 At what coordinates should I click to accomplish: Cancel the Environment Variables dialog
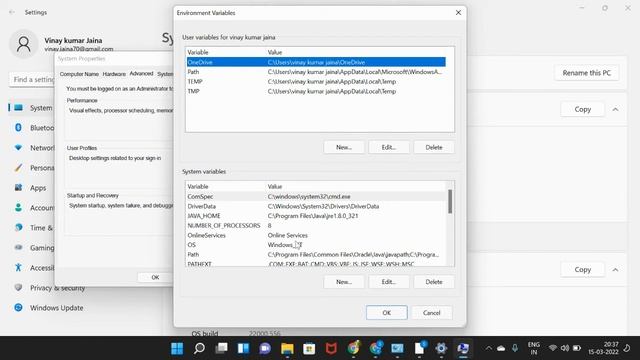click(431, 313)
